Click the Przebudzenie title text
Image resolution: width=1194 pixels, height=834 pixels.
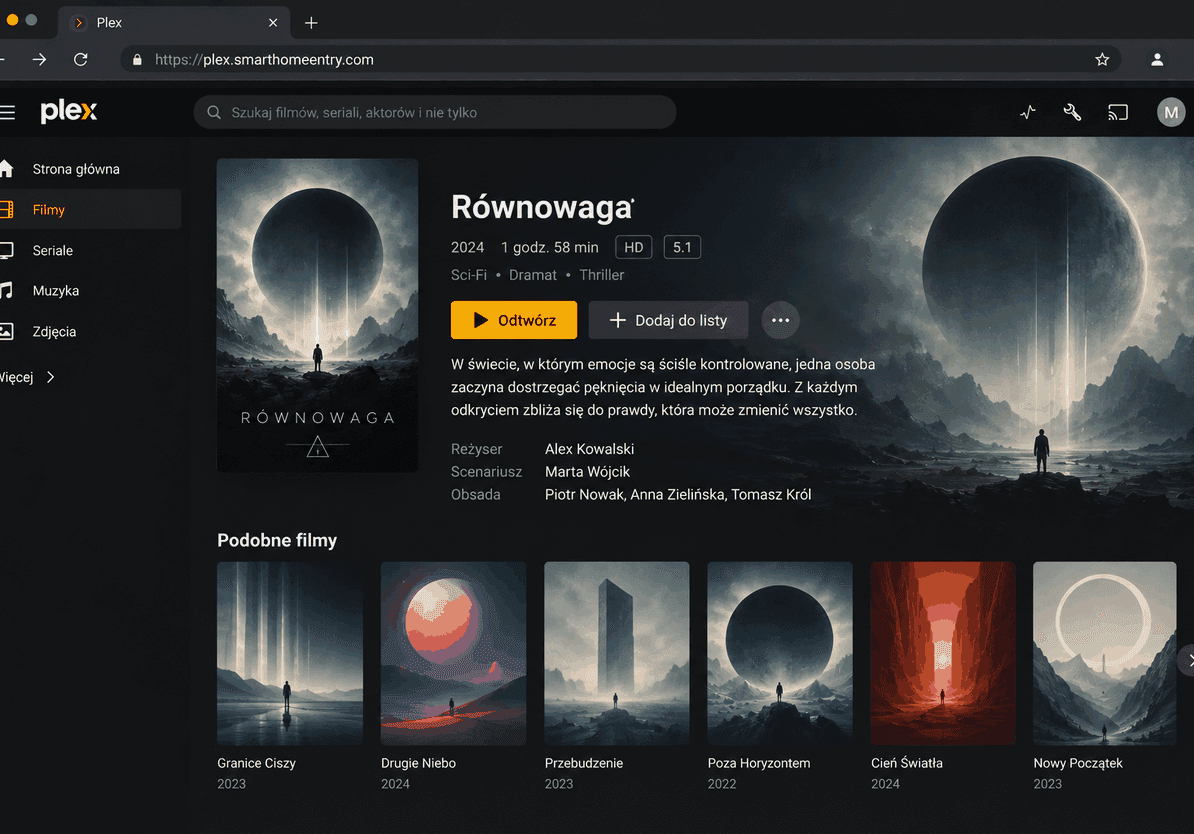tap(584, 763)
